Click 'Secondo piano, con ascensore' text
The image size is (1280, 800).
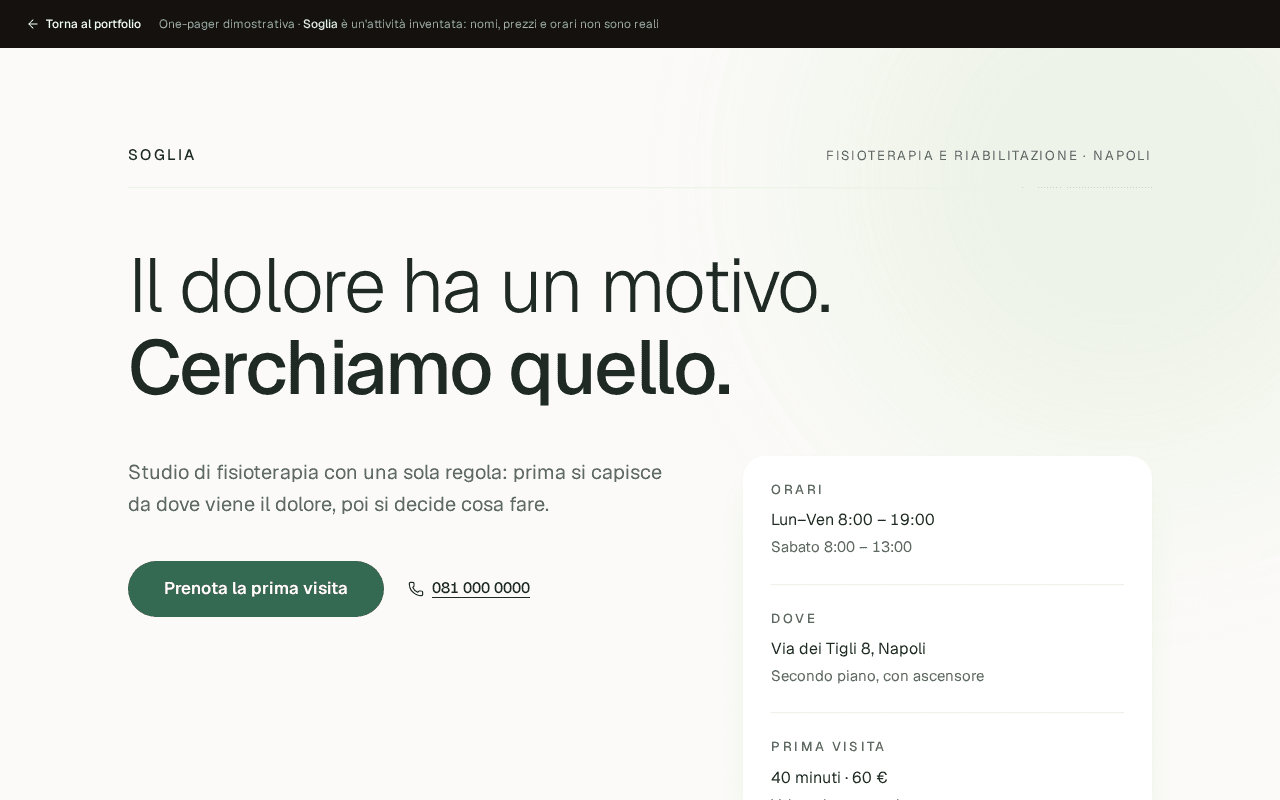877,676
